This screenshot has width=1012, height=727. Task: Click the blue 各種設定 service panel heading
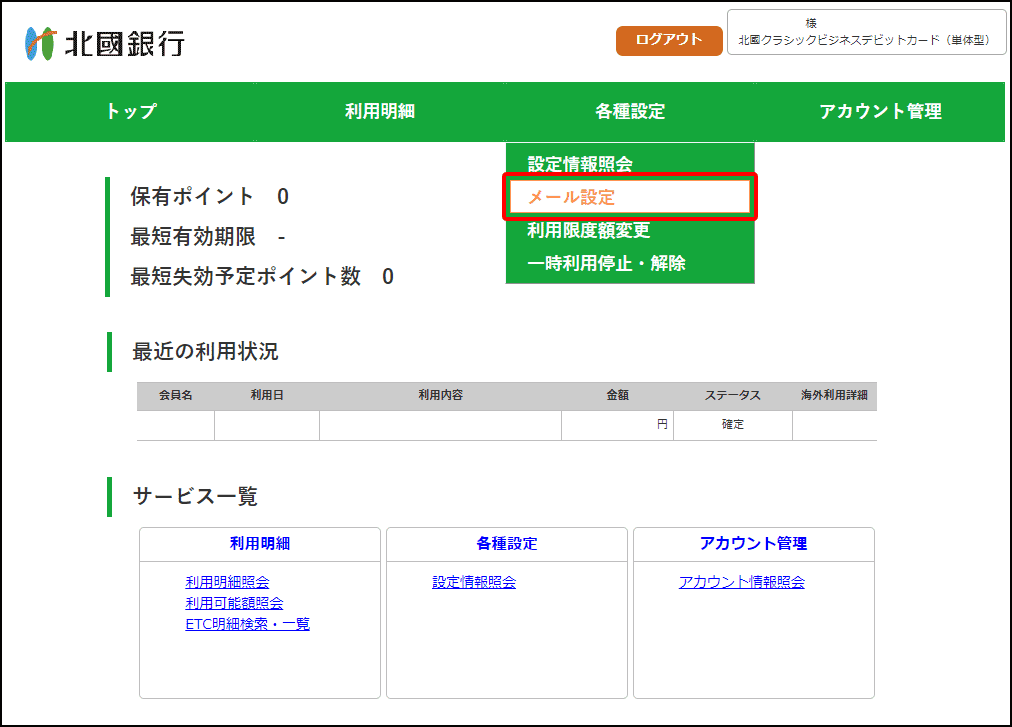click(507, 544)
